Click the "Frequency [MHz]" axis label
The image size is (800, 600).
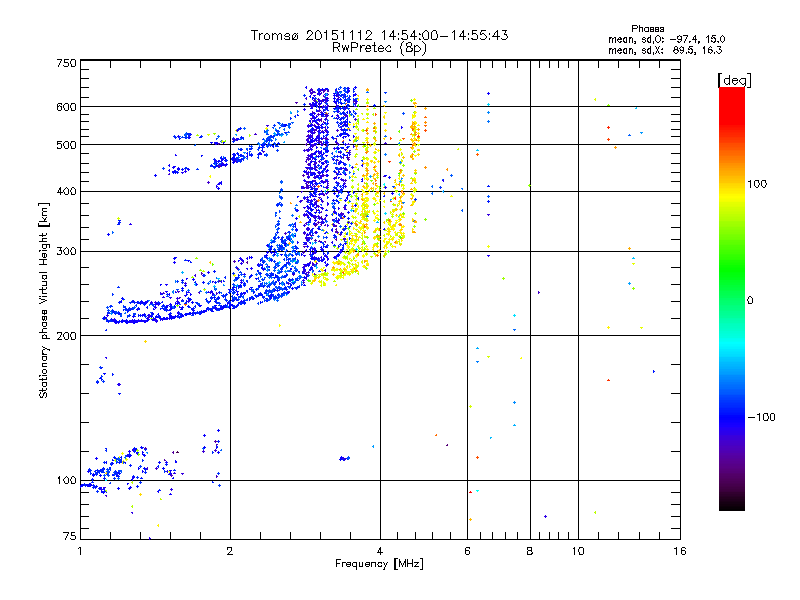[379, 564]
